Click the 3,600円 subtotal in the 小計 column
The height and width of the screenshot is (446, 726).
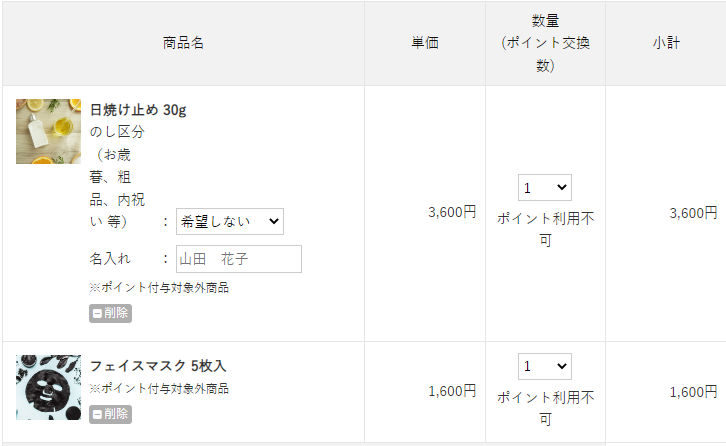tap(693, 212)
